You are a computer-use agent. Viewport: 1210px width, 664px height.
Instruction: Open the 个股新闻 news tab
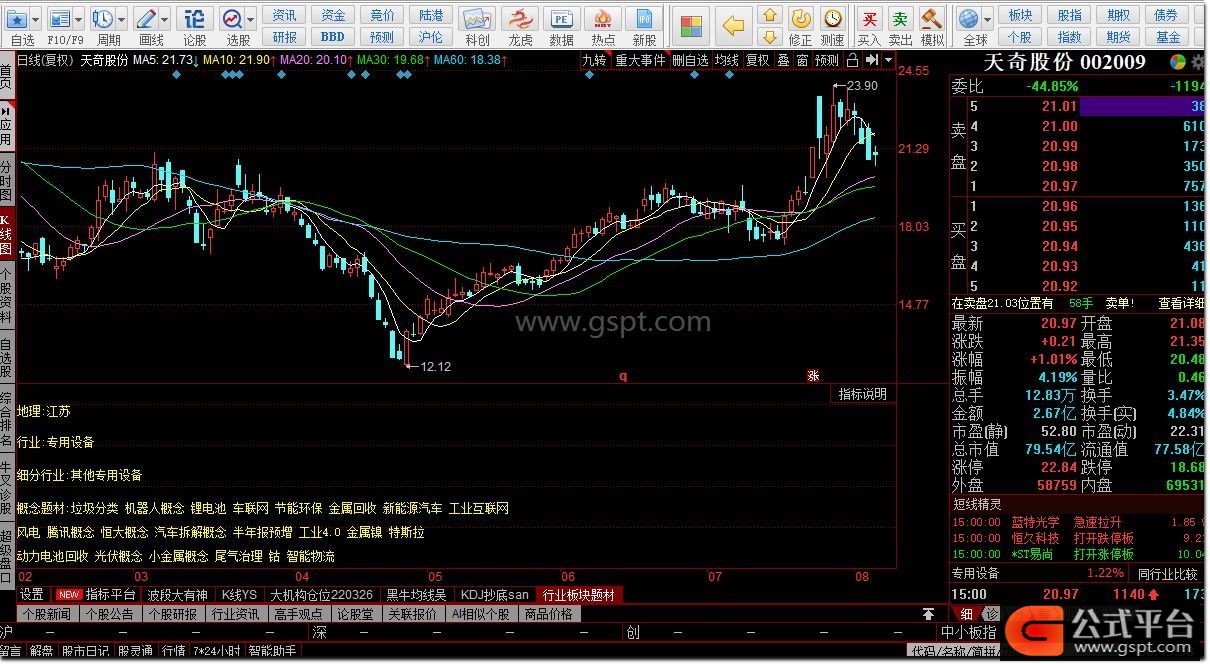pyautogui.click(x=47, y=614)
